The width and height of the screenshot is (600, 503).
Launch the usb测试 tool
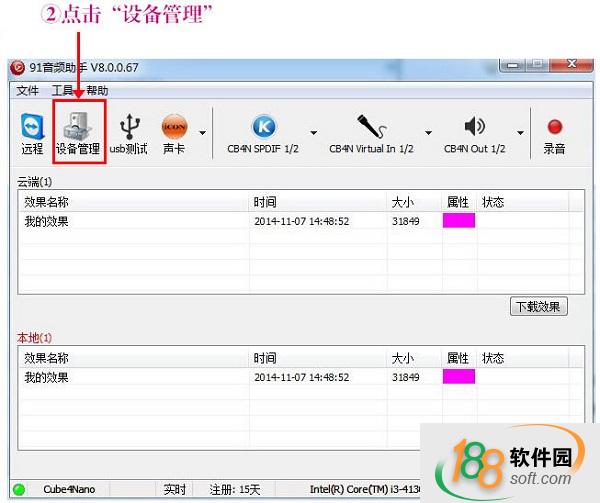(x=129, y=135)
